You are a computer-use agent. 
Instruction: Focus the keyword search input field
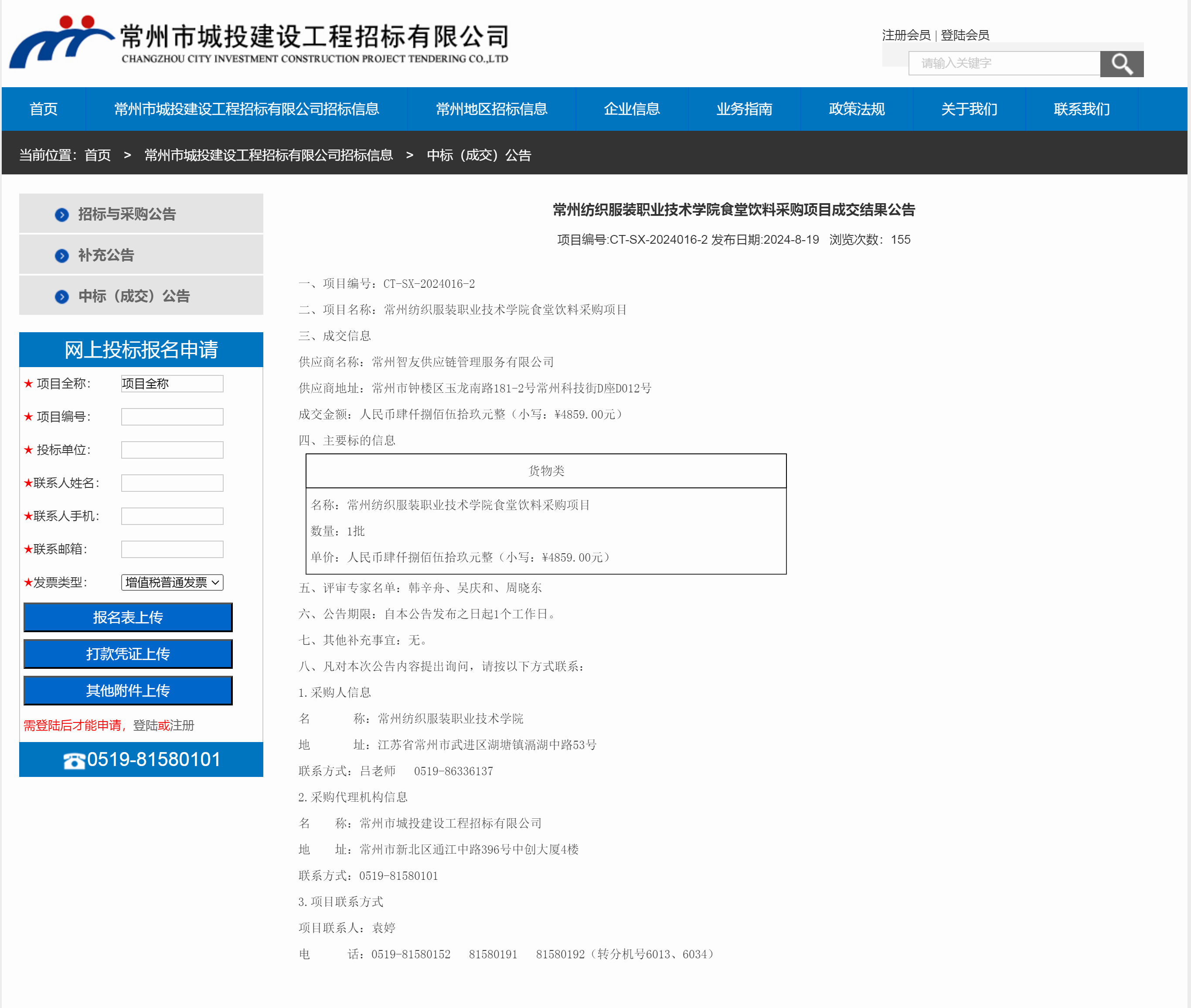[x=1004, y=63]
